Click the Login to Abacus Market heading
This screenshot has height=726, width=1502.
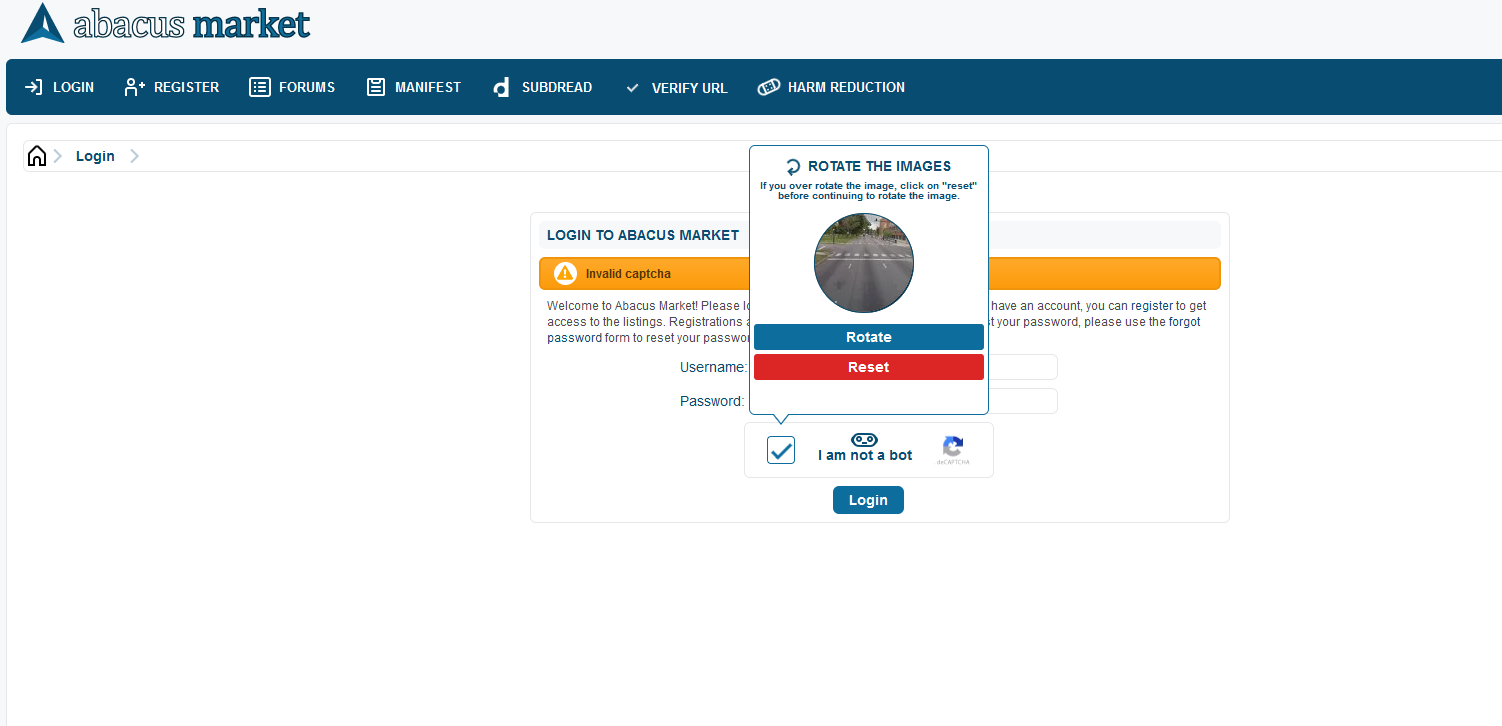(643, 235)
